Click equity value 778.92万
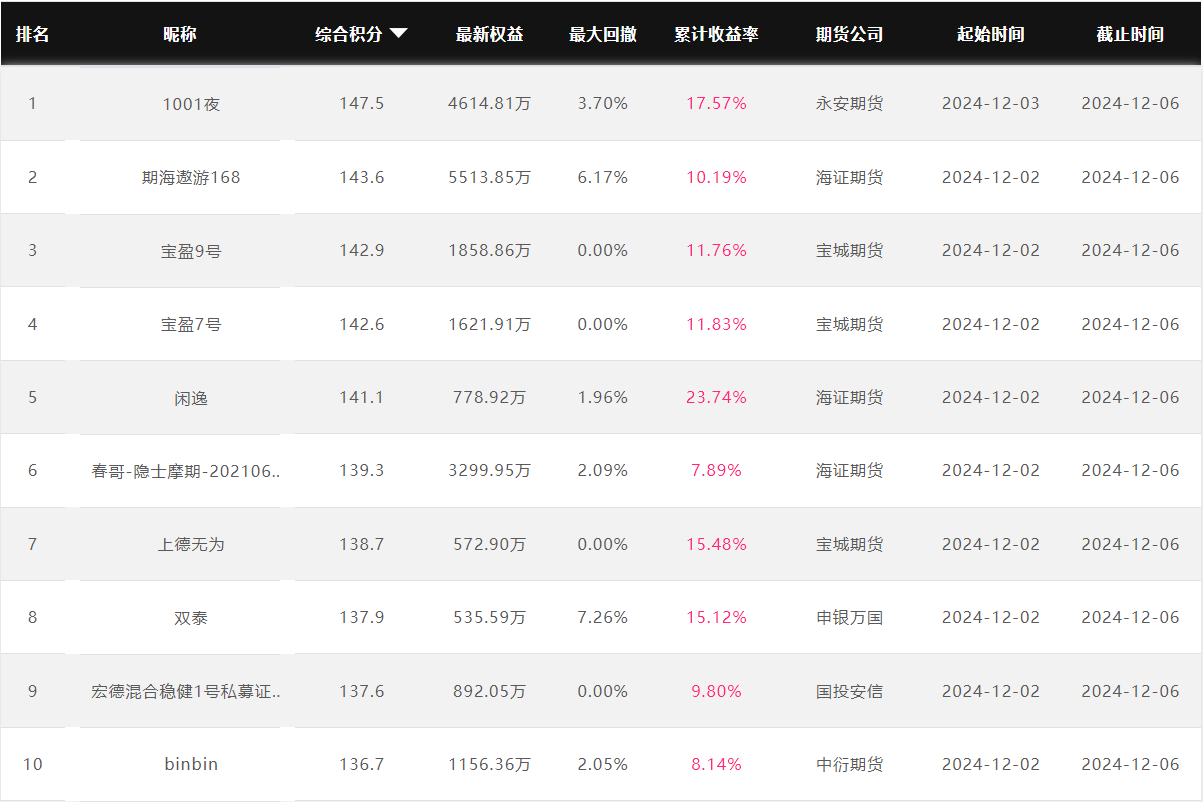This screenshot has height=802, width=1203. click(x=489, y=398)
